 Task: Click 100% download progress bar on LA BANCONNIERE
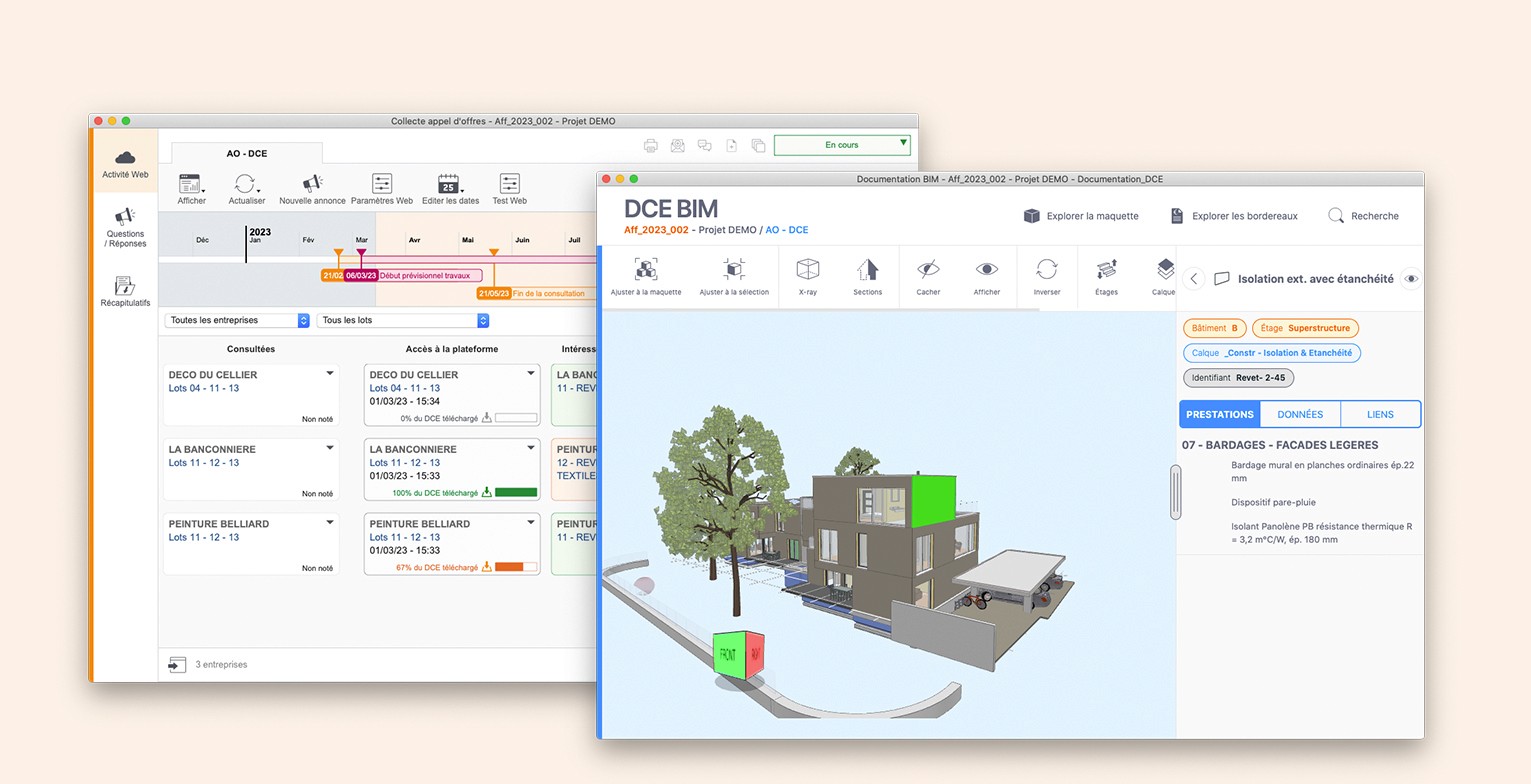click(x=516, y=492)
